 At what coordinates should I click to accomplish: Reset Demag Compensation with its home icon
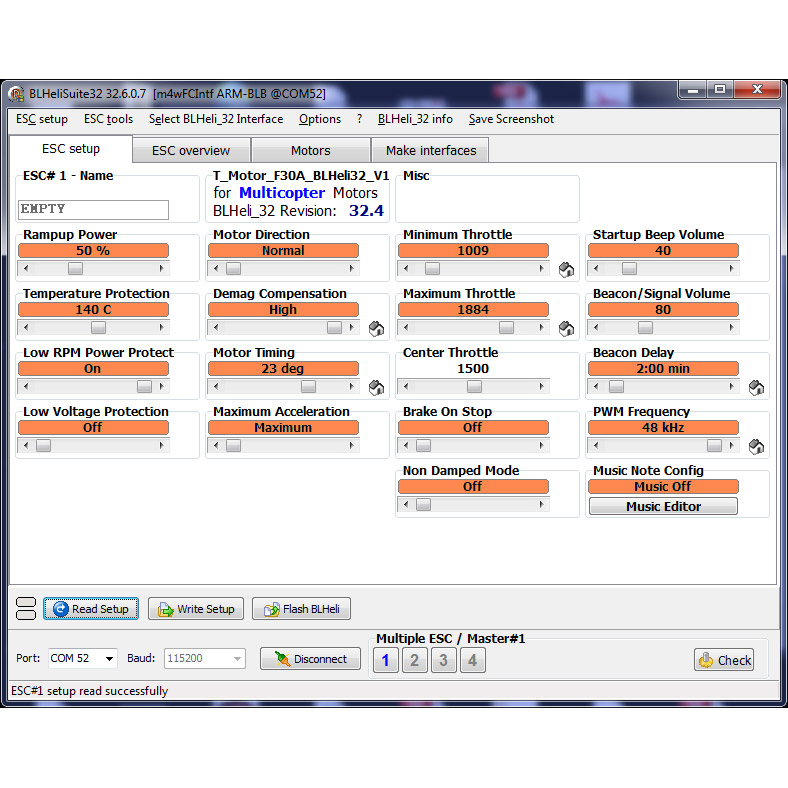click(376, 329)
